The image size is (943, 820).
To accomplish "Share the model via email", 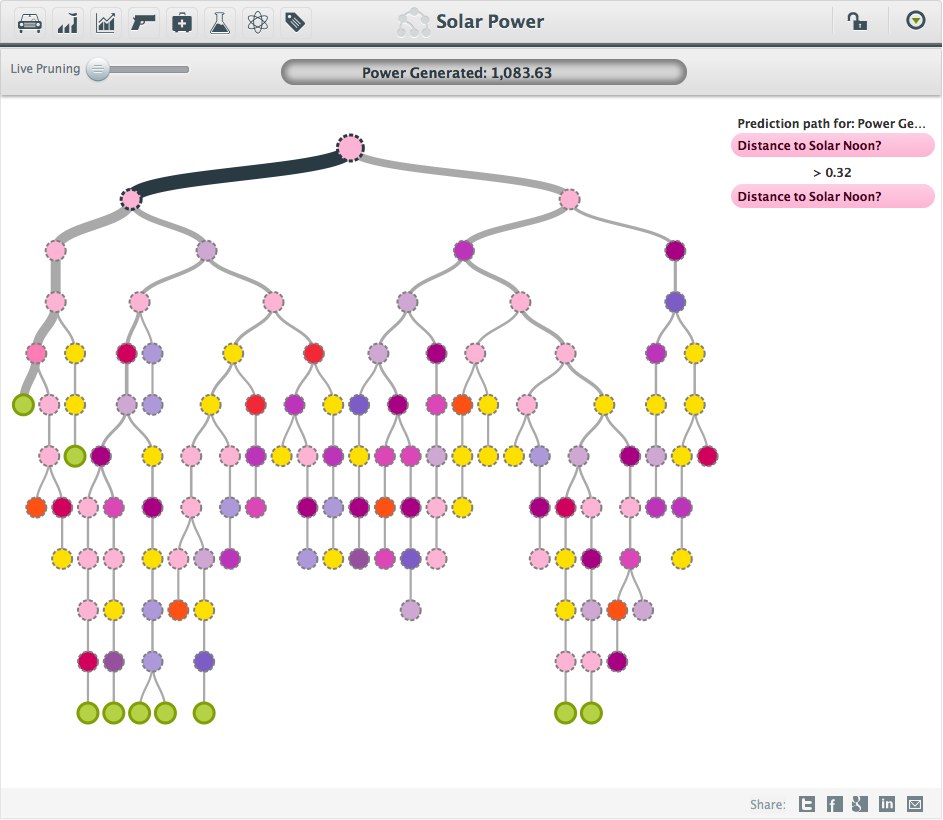I will pyautogui.click(x=914, y=803).
